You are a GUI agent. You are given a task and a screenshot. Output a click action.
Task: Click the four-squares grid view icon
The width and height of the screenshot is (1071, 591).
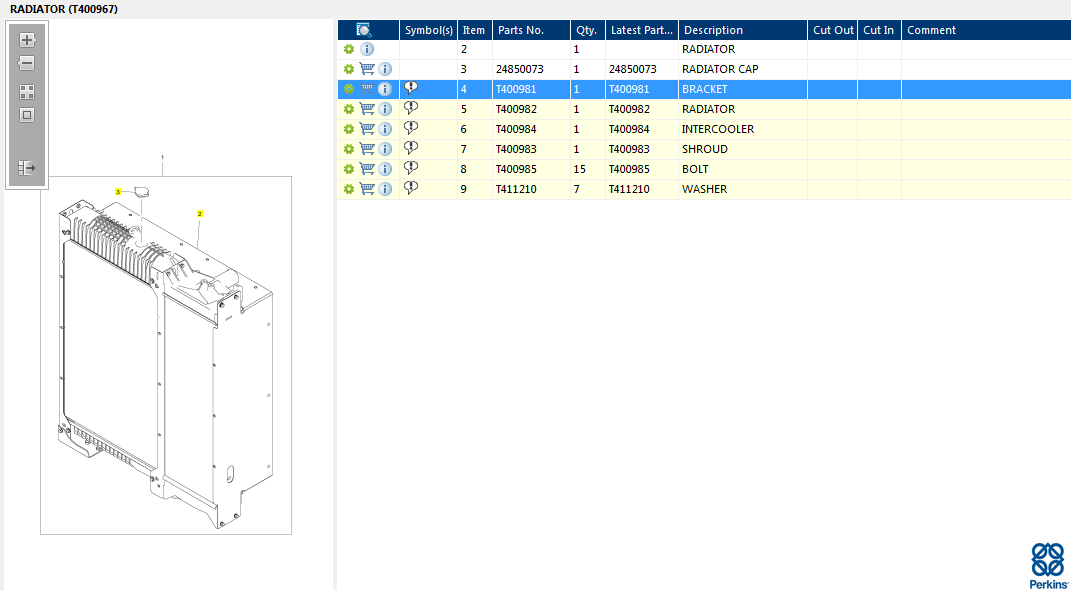click(27, 91)
